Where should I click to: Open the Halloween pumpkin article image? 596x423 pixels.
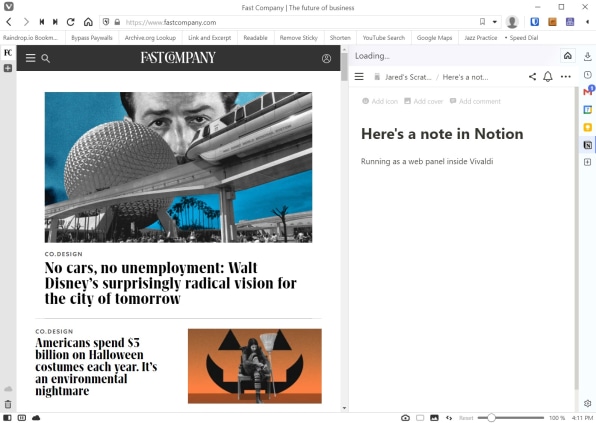point(255,366)
